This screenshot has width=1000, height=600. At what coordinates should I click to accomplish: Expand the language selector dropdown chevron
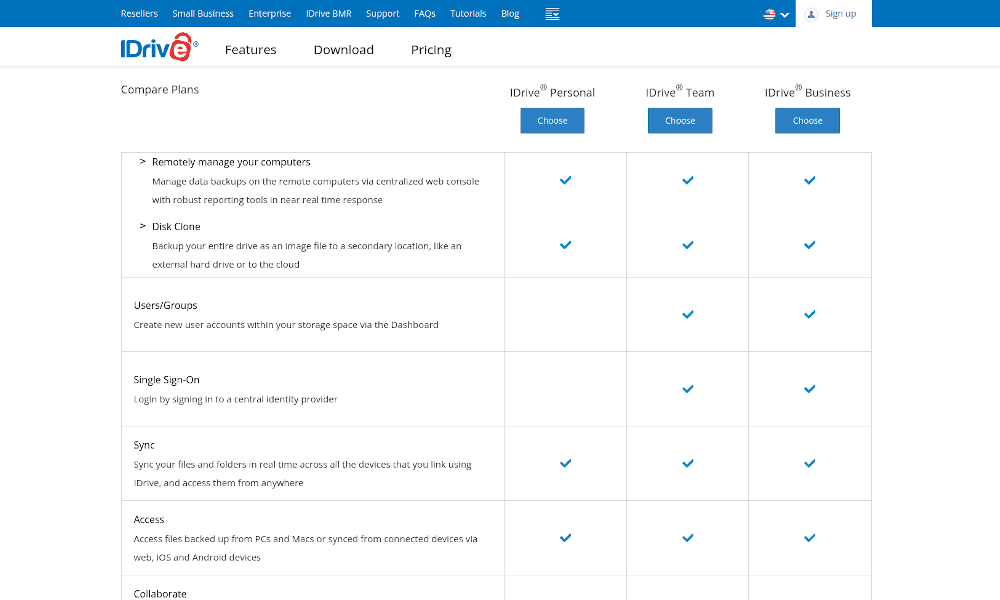click(x=785, y=14)
